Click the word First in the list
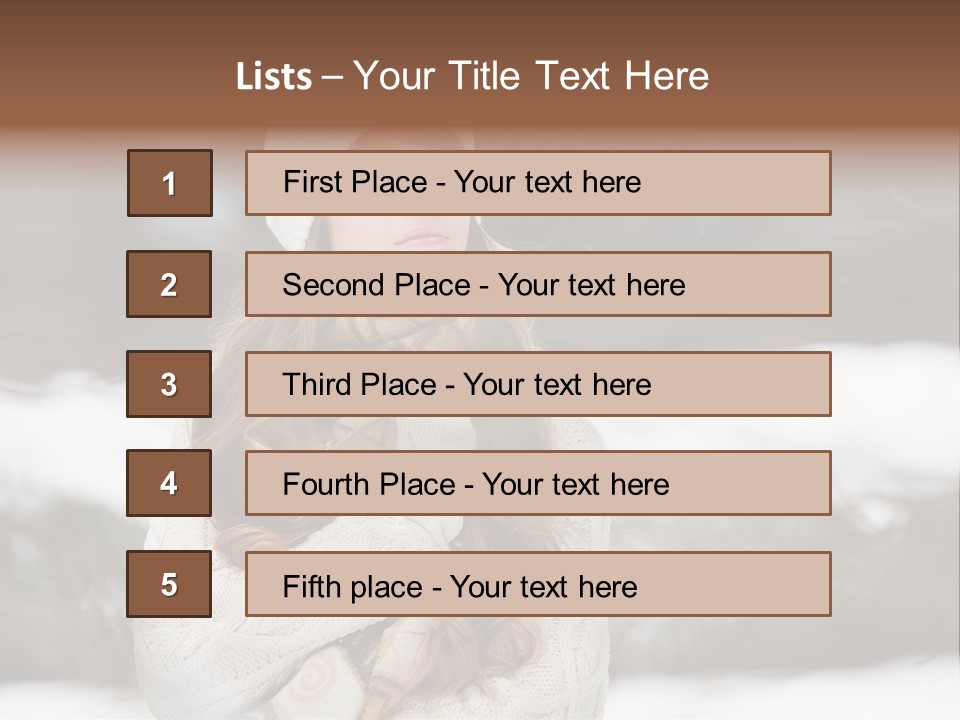 [x=312, y=182]
